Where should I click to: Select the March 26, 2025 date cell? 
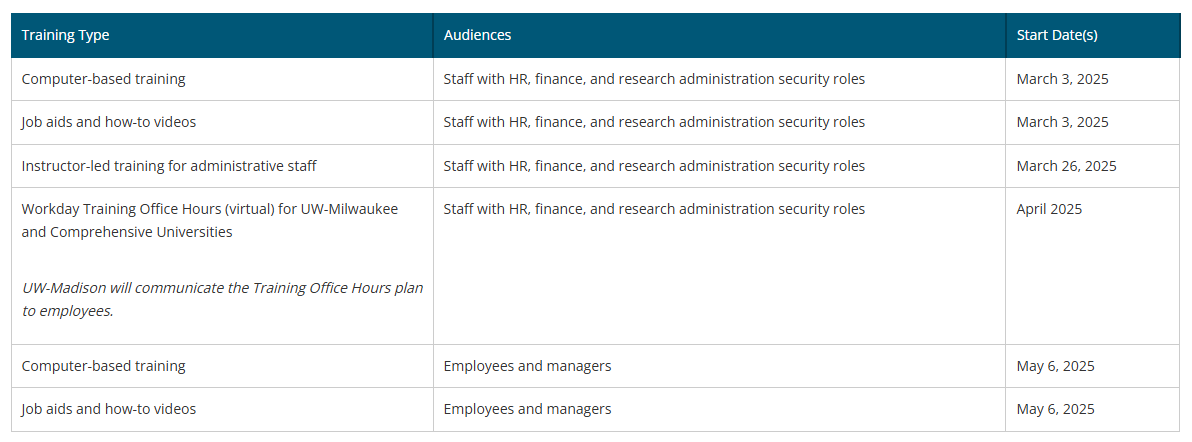point(1066,166)
